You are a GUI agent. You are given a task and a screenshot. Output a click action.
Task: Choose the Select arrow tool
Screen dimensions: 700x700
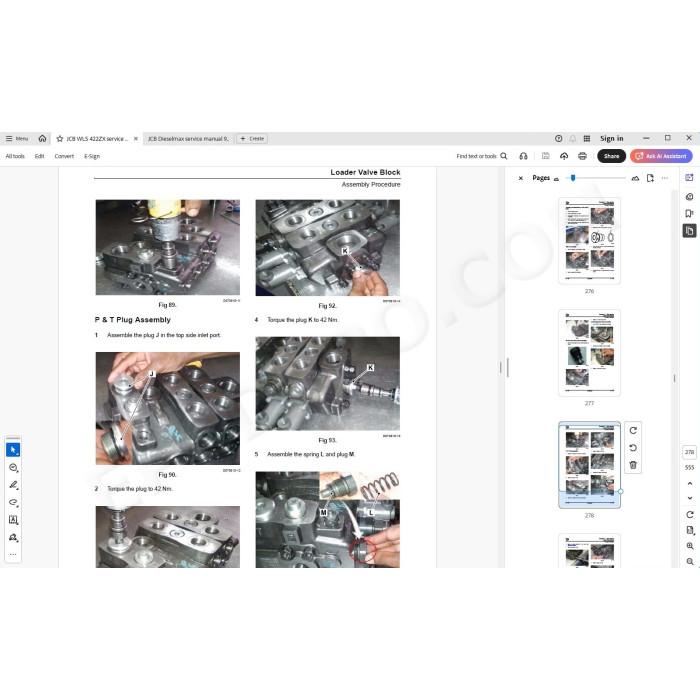click(13, 450)
